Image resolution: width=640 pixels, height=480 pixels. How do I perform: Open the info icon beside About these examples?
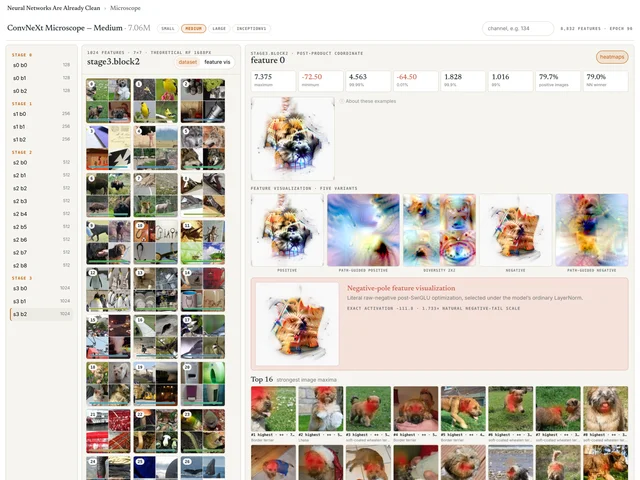[x=342, y=101]
